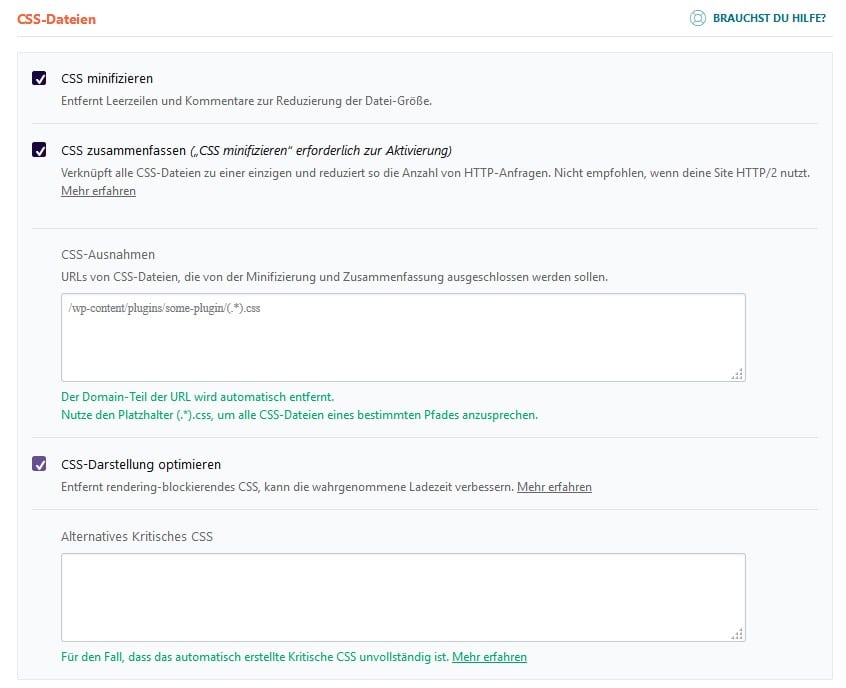Toggle the "CSS zusammenfassen" checkbox

pos(40,150)
